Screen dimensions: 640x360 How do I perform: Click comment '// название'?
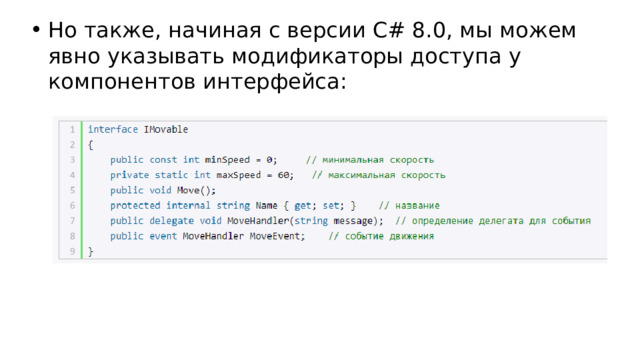tap(409, 206)
